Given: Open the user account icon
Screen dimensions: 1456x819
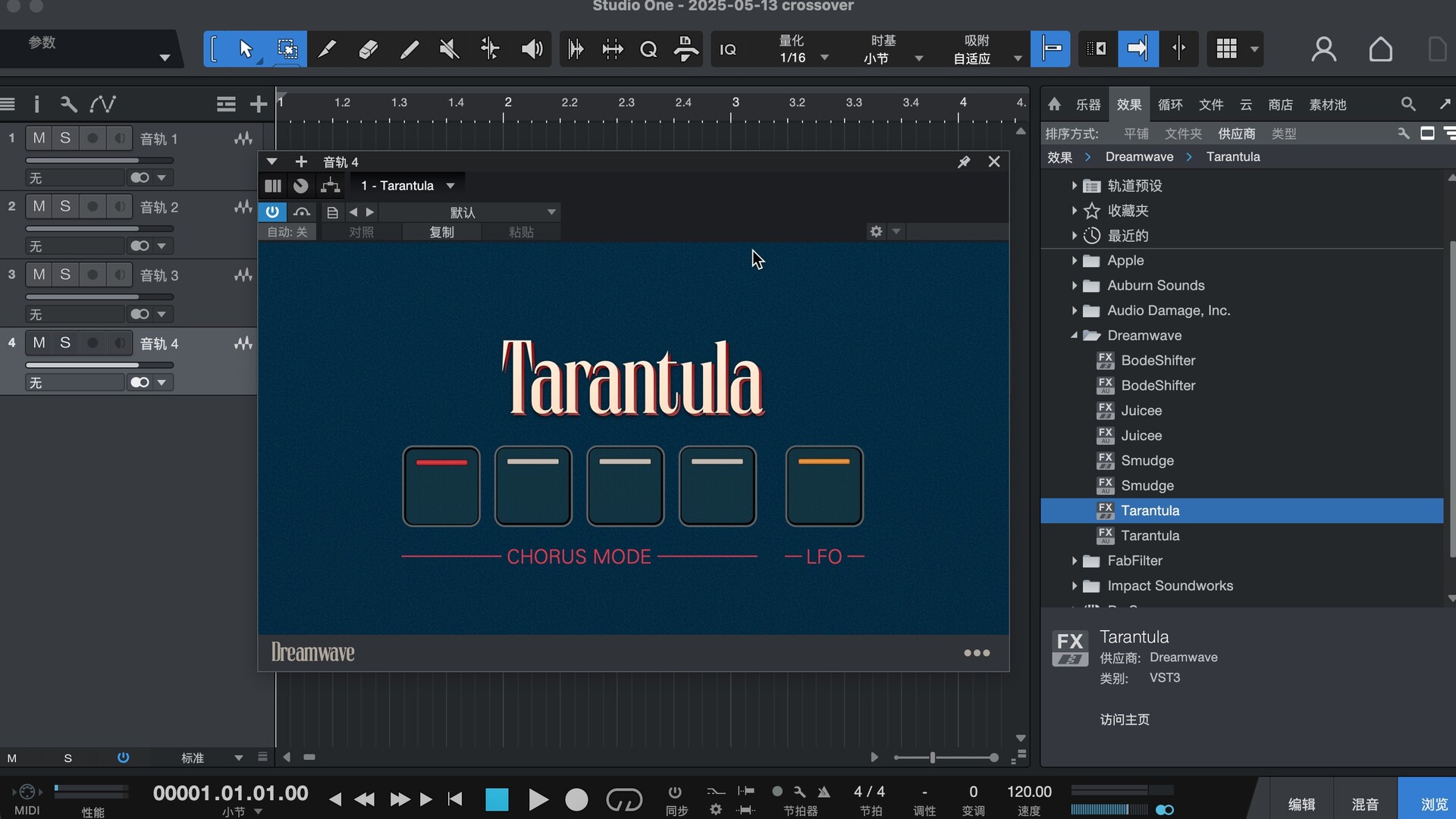Looking at the screenshot, I should coord(1324,49).
